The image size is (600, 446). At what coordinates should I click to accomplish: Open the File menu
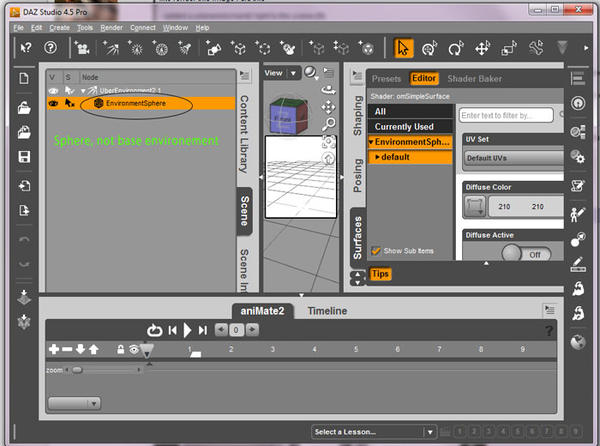click(x=18, y=28)
